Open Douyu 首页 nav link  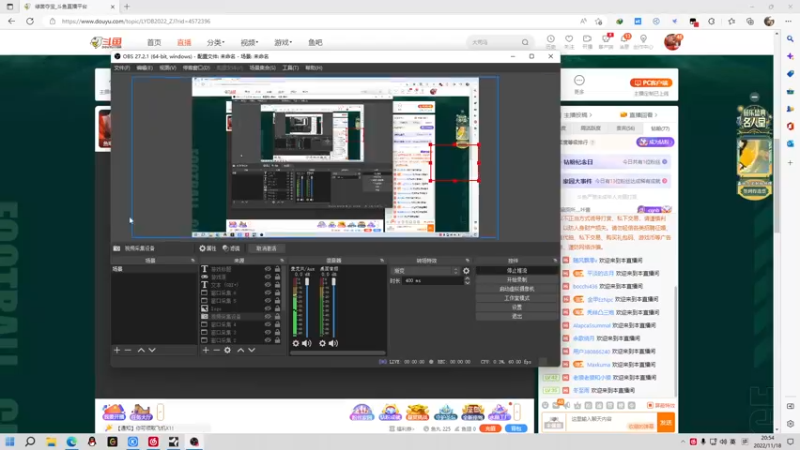[x=154, y=42]
